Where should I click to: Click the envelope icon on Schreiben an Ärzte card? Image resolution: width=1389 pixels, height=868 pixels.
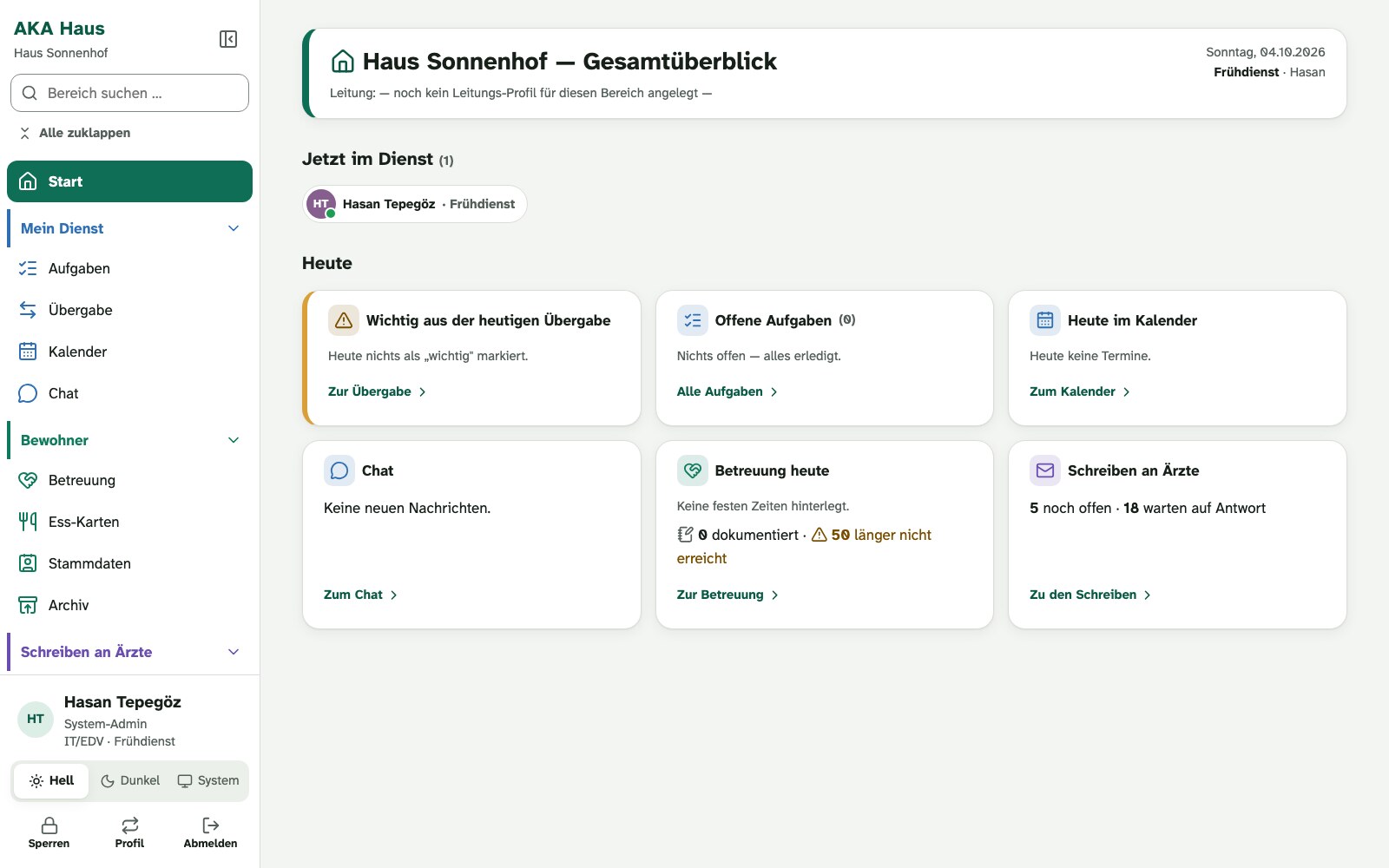tap(1045, 470)
